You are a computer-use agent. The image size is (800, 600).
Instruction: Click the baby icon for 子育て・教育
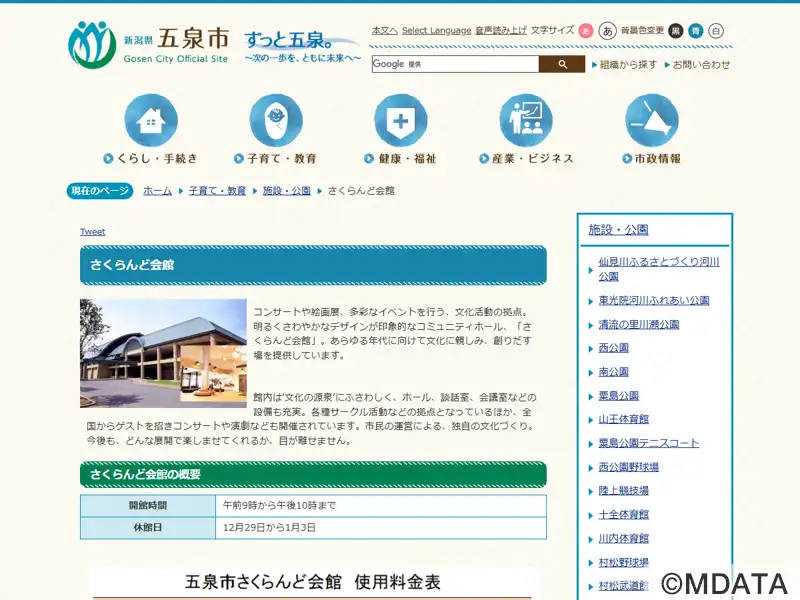pyautogui.click(x=276, y=120)
